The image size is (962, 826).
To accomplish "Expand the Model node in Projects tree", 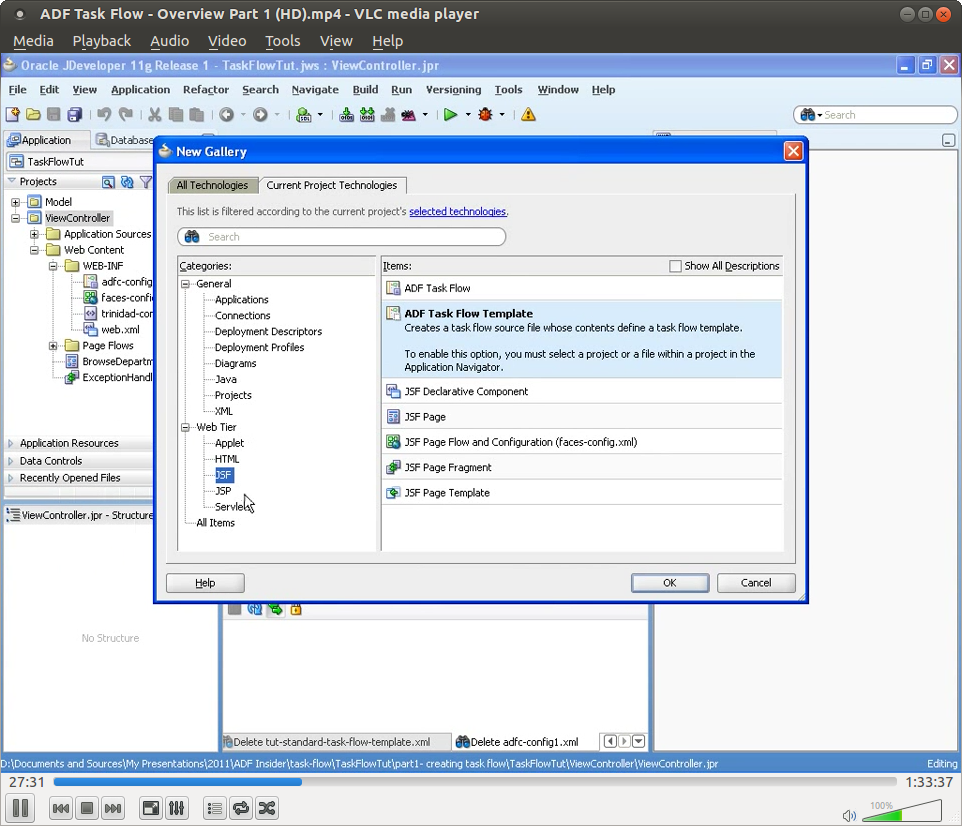I will pyautogui.click(x=14, y=201).
